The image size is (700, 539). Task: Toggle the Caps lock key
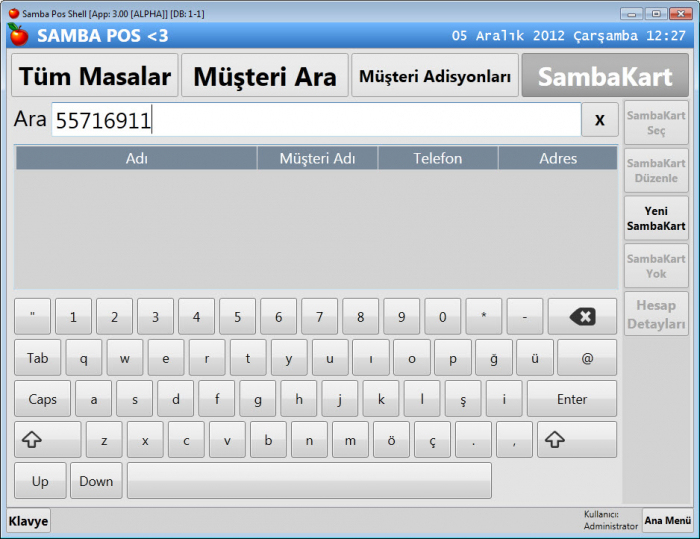tap(42, 399)
